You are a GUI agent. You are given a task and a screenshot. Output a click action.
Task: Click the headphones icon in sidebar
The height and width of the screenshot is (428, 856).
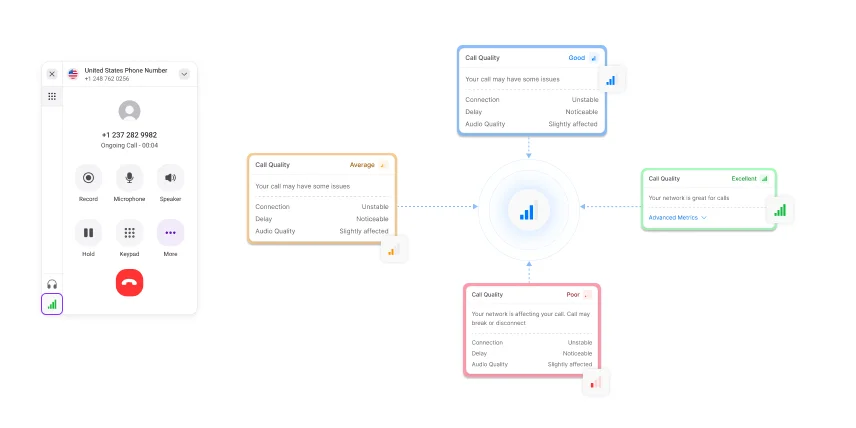52,284
